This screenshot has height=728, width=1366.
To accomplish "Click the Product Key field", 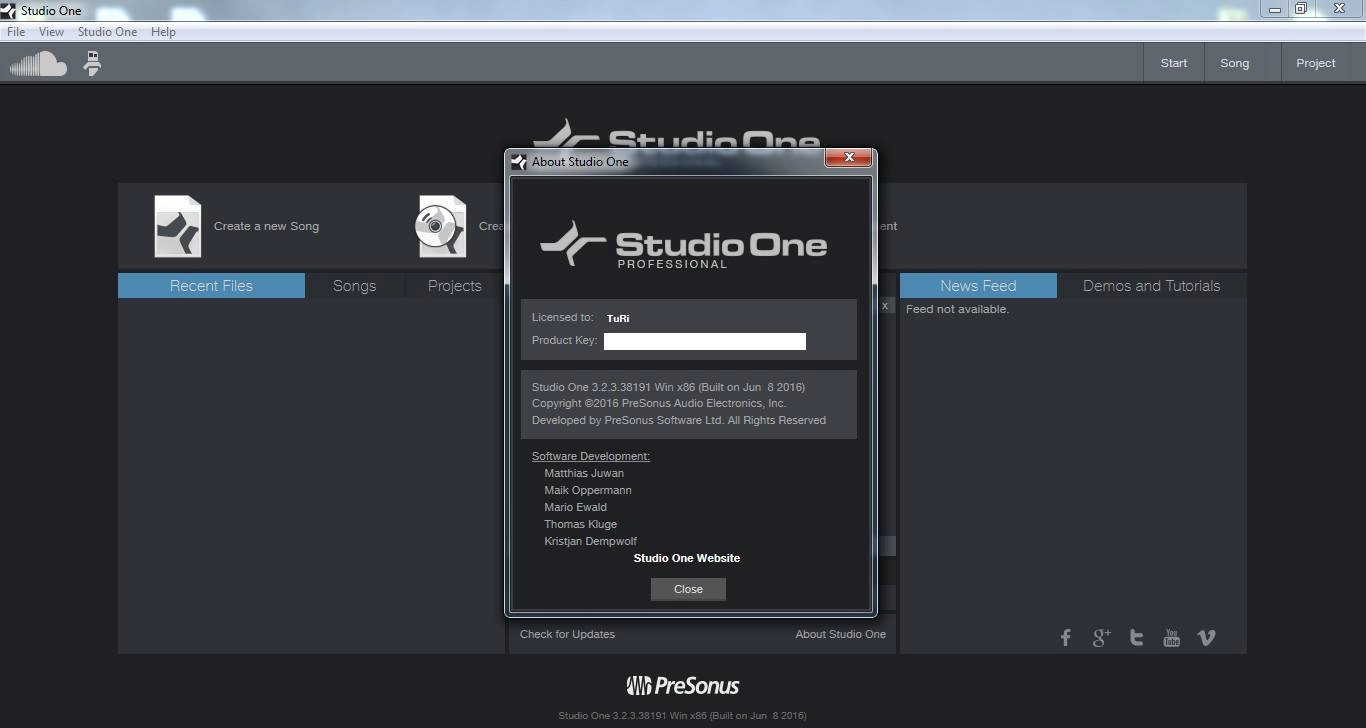I will click(x=705, y=341).
